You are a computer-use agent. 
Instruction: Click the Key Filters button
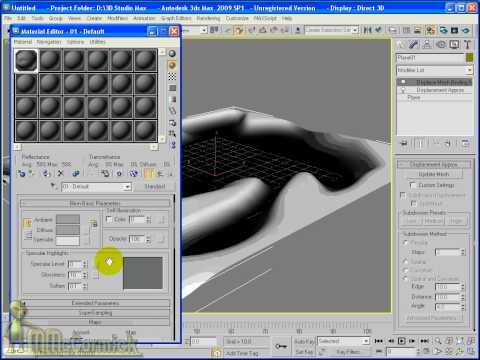348,352
